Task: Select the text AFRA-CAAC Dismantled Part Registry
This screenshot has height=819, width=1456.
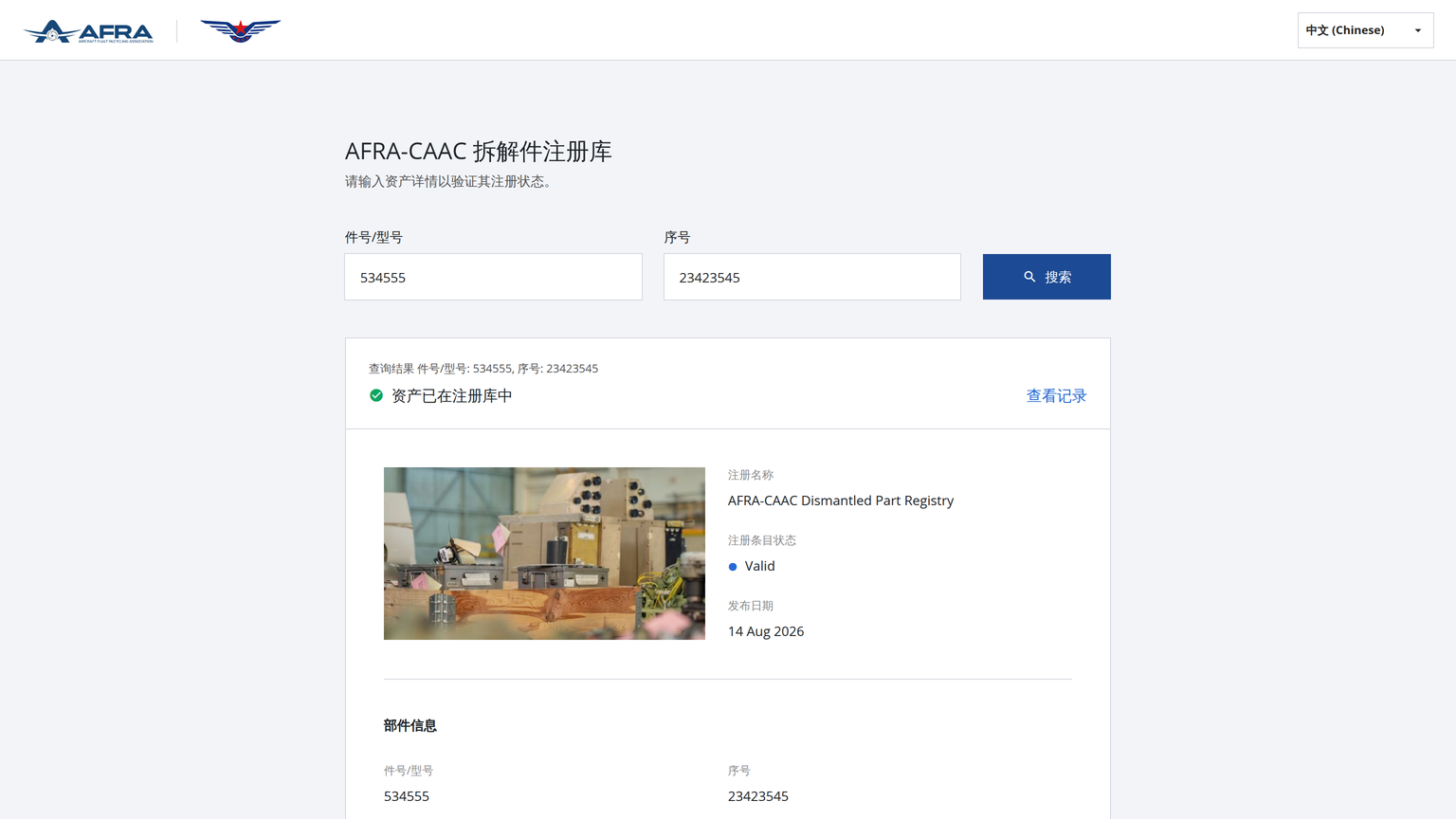Action: (841, 500)
